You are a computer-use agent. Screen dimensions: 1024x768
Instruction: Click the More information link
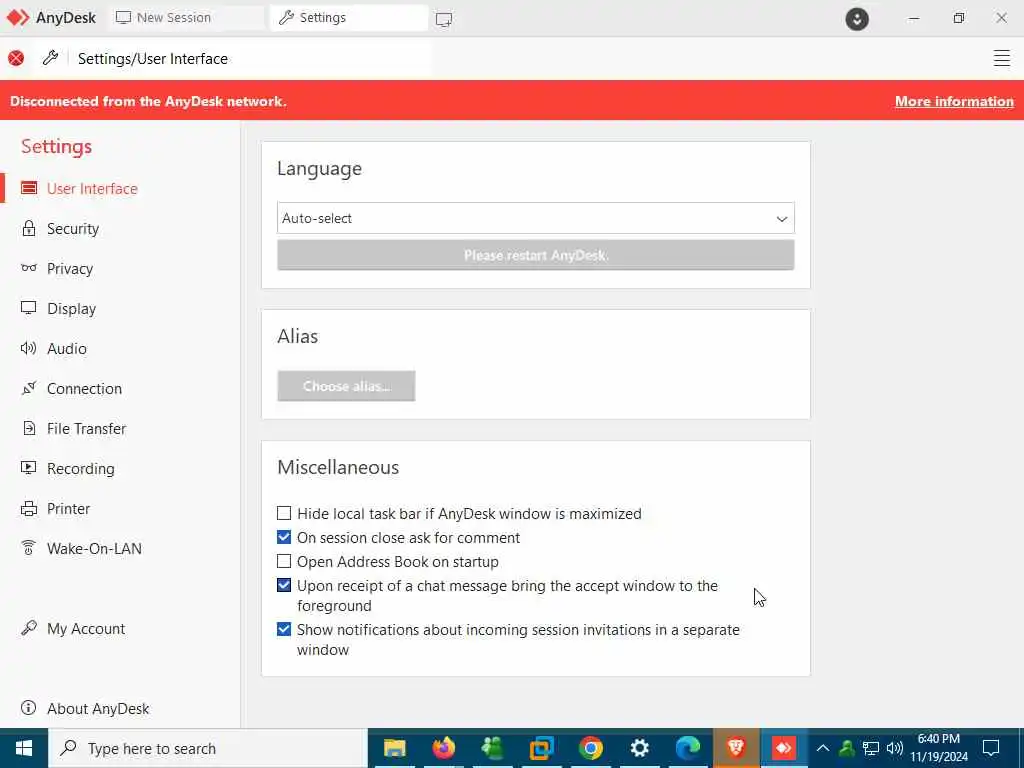[954, 101]
